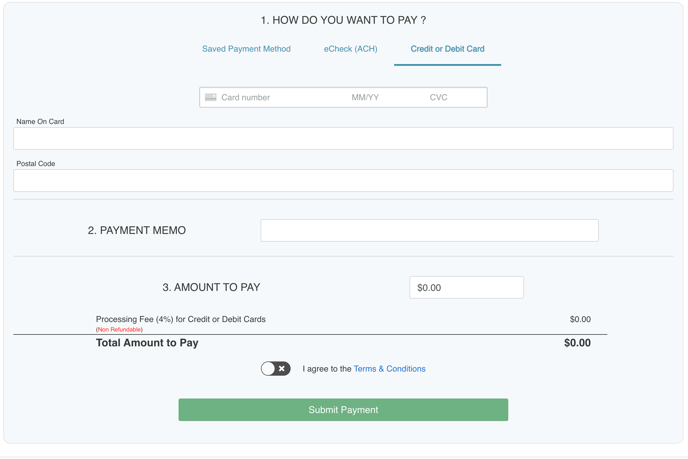Click the Amount to Pay $0.00 input

[466, 288]
